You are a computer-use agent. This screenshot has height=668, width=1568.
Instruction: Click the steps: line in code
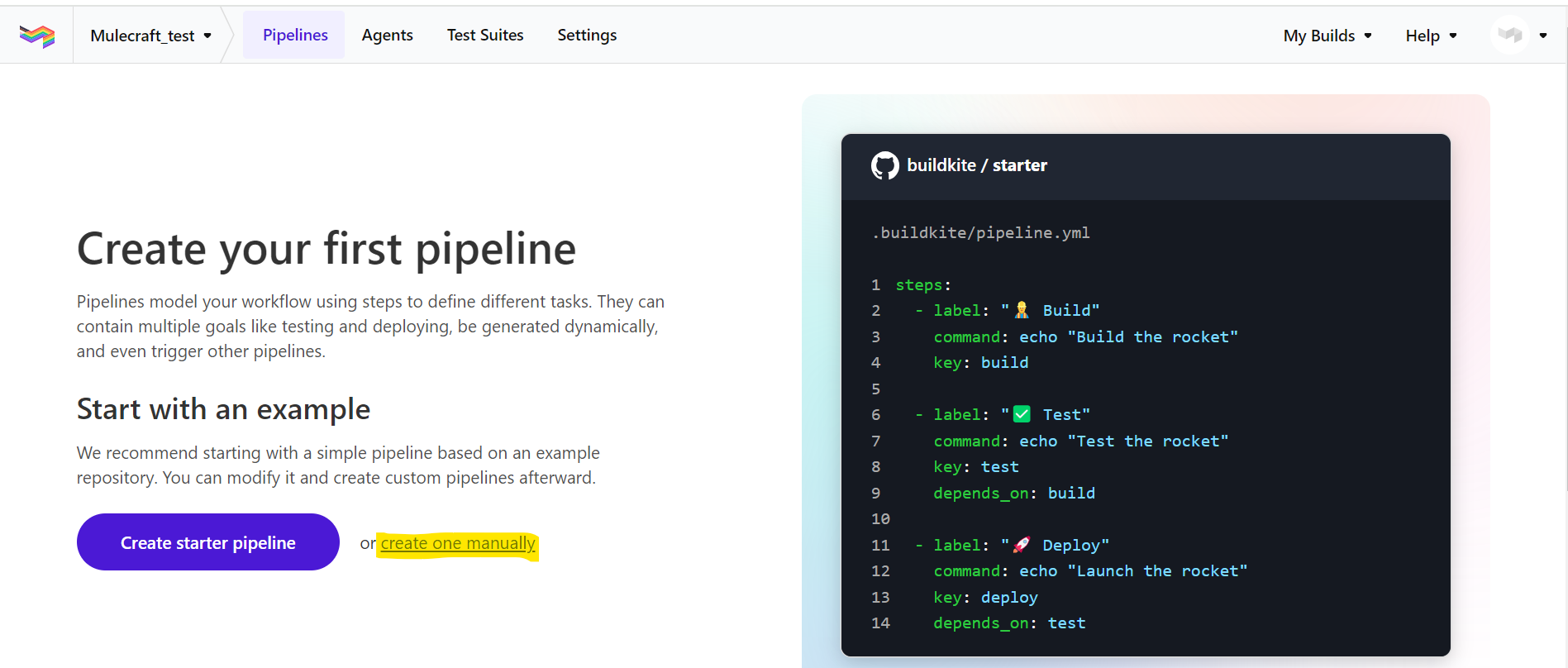point(922,285)
